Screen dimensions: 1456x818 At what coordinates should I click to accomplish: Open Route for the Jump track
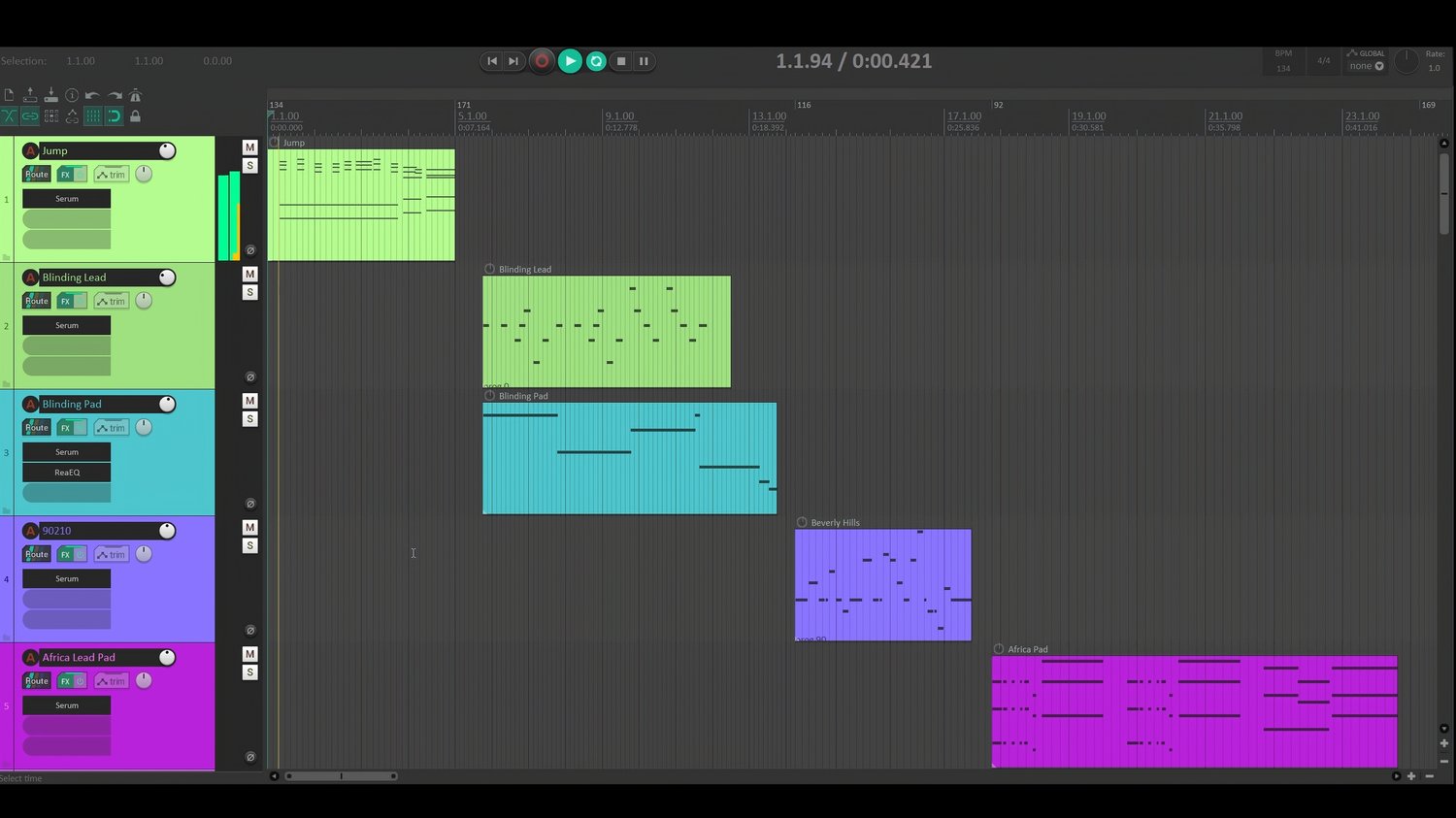click(x=37, y=175)
